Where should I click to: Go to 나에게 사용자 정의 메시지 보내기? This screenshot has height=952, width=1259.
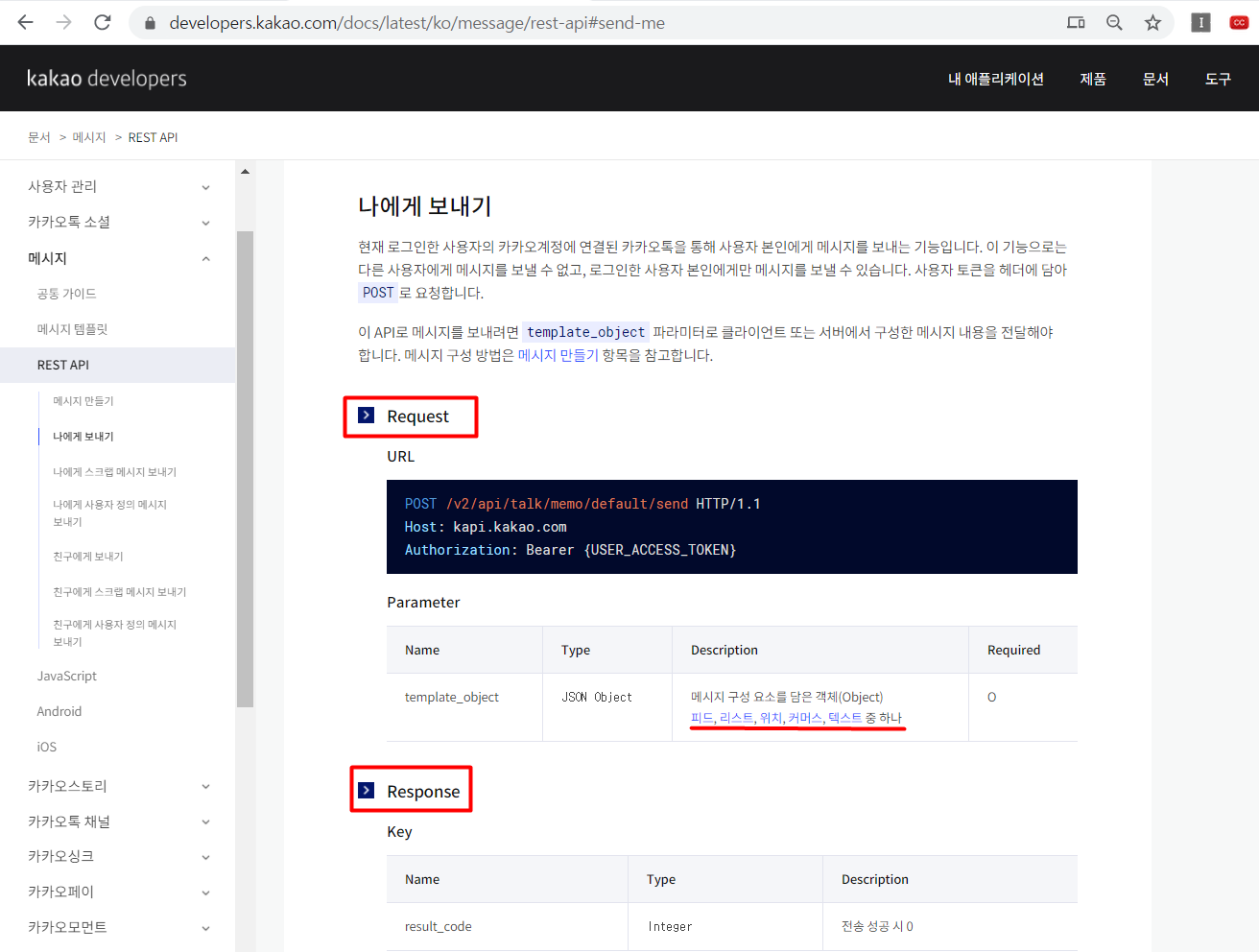(x=110, y=513)
